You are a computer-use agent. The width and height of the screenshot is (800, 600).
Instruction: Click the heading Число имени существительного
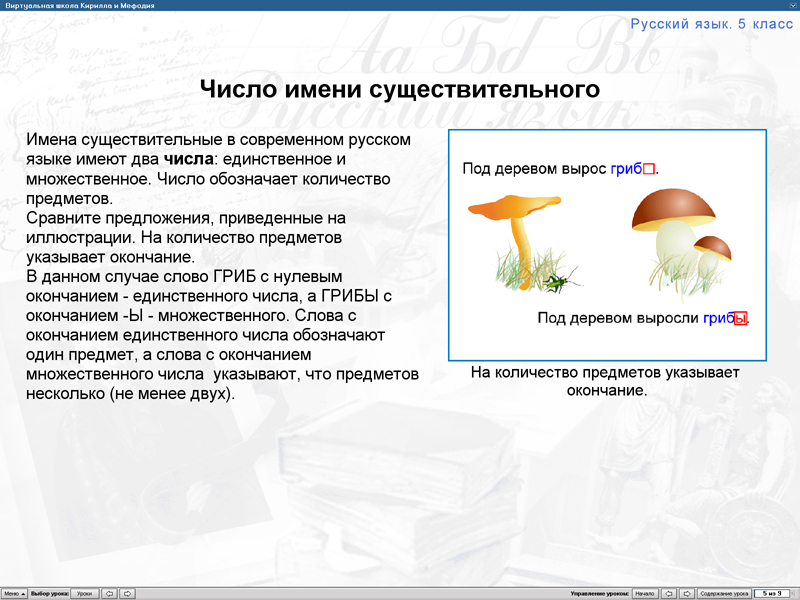[x=400, y=88]
